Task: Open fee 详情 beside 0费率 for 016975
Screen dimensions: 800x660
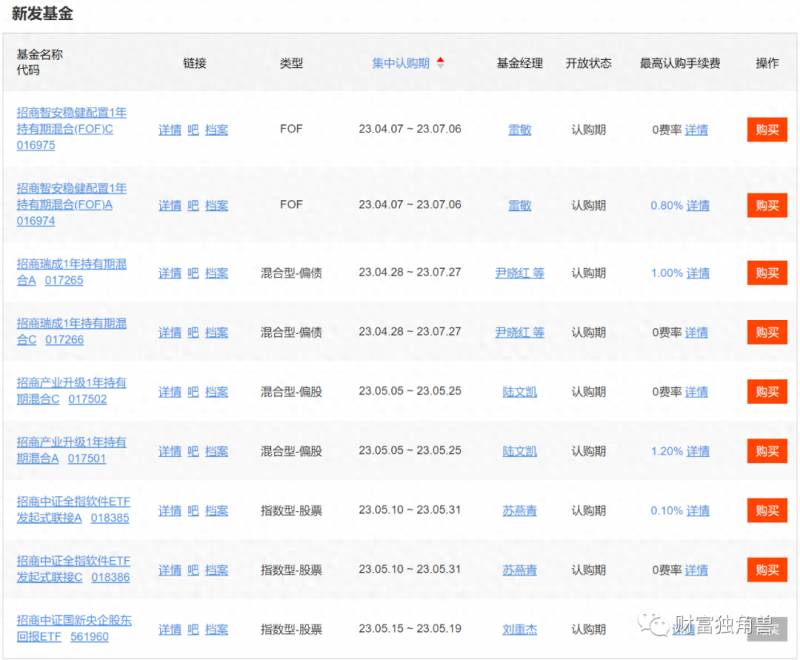Action: [696, 130]
